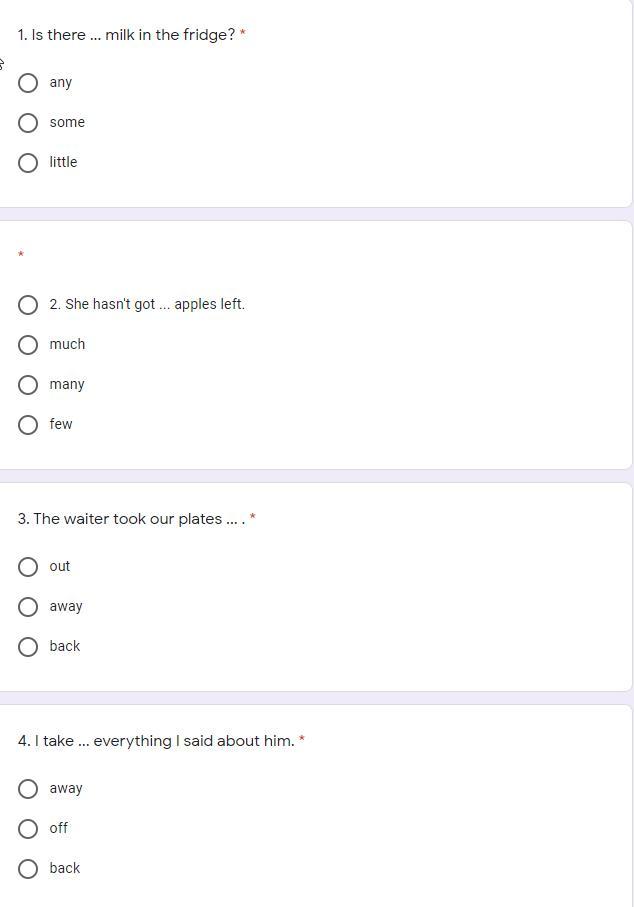
Task: Choose 'away' in question 3 about plates
Action: [28, 607]
